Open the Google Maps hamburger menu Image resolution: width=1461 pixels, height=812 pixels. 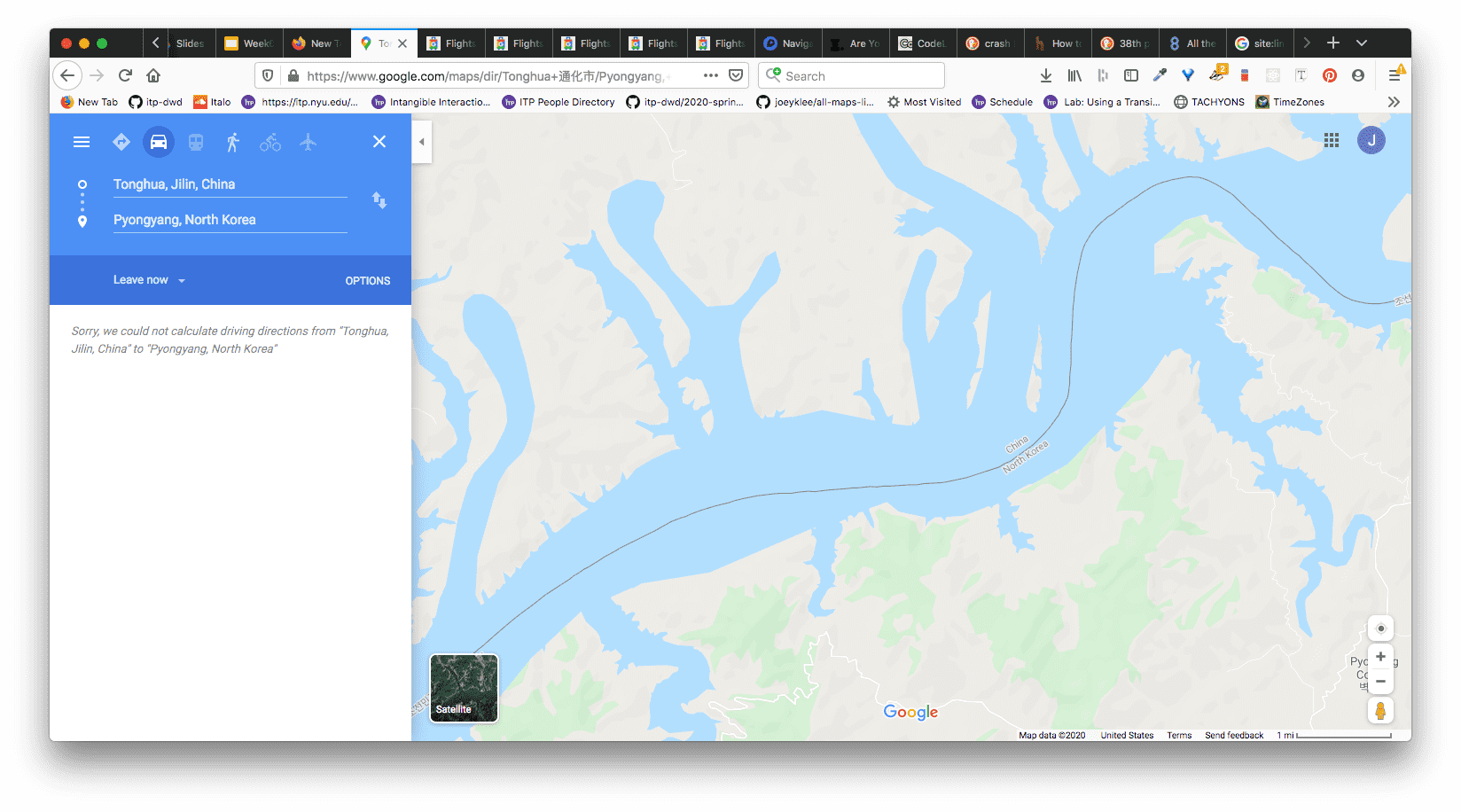[82, 142]
